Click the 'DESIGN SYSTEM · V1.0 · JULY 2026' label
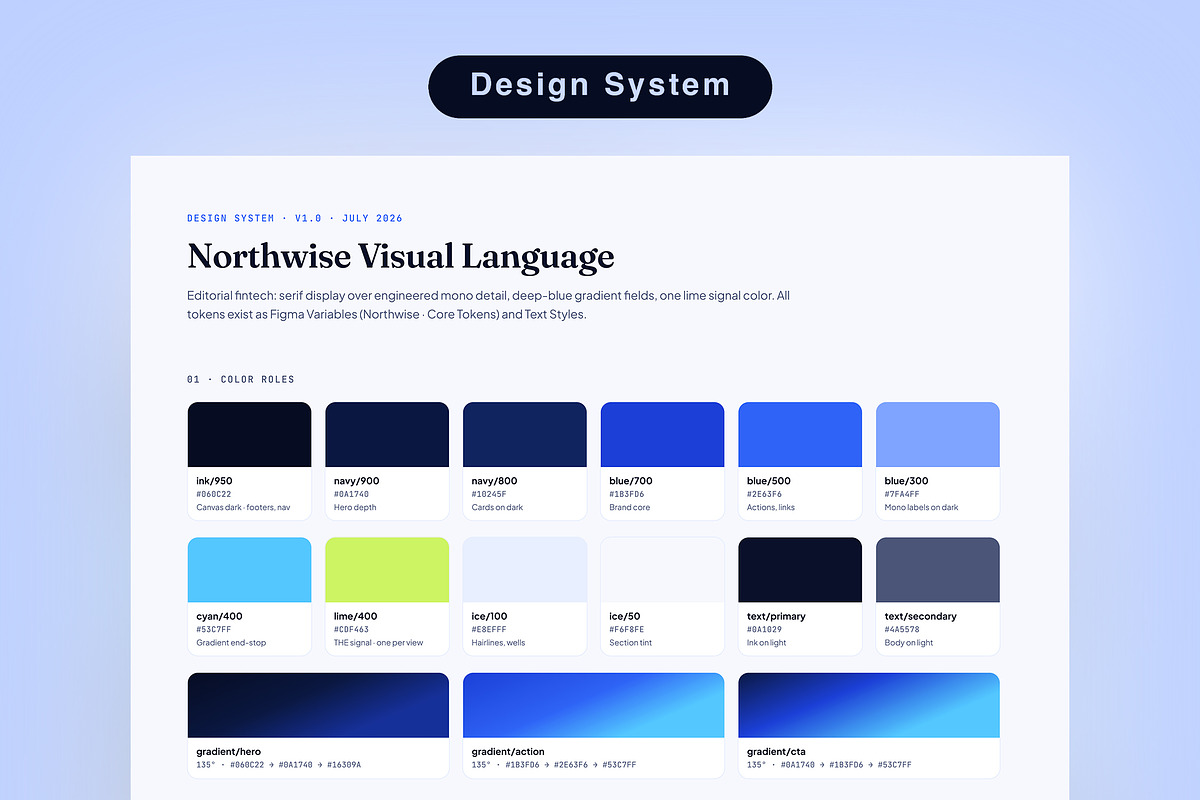1200x800 pixels. (x=295, y=218)
